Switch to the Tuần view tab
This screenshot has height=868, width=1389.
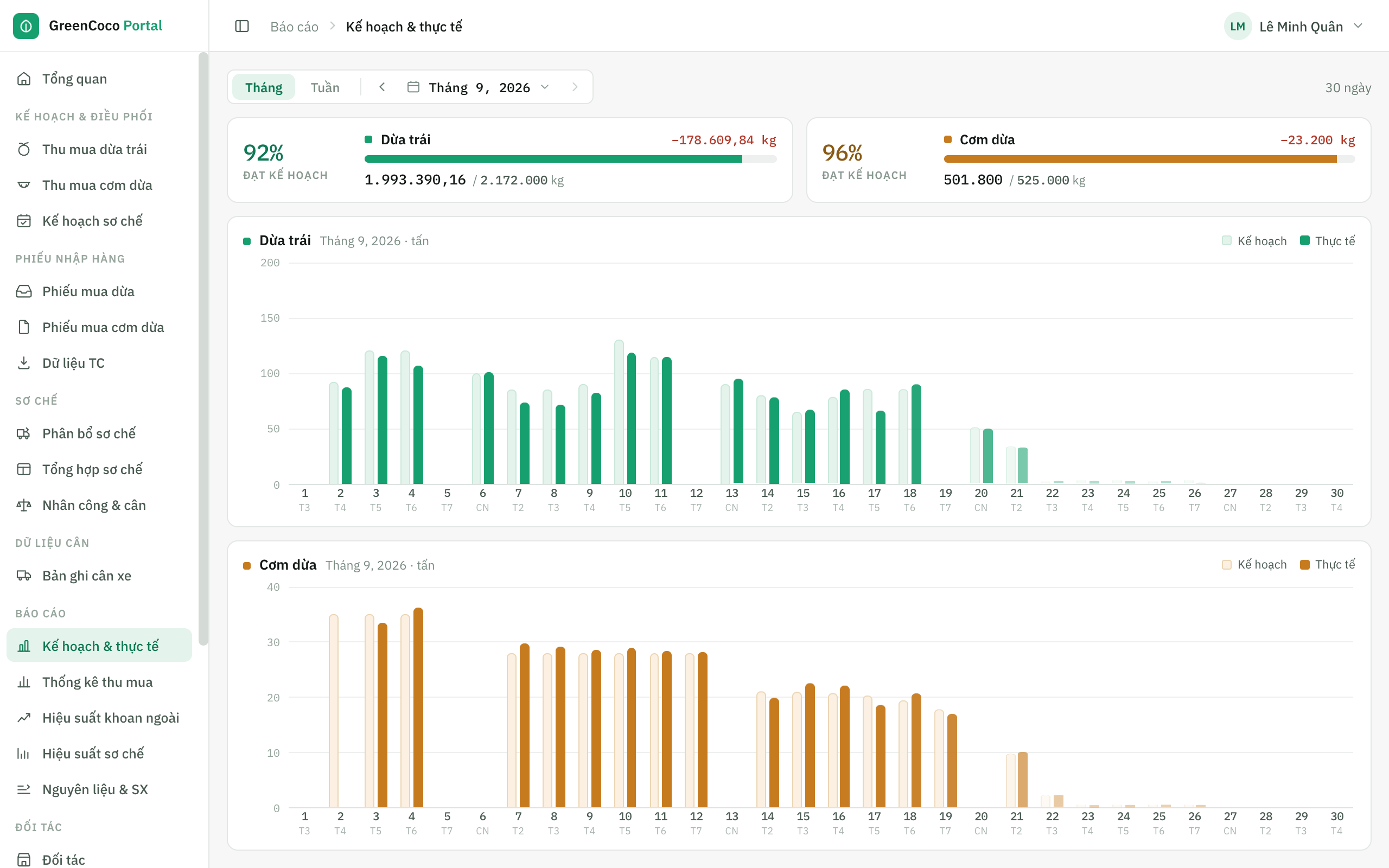pyautogui.click(x=325, y=87)
